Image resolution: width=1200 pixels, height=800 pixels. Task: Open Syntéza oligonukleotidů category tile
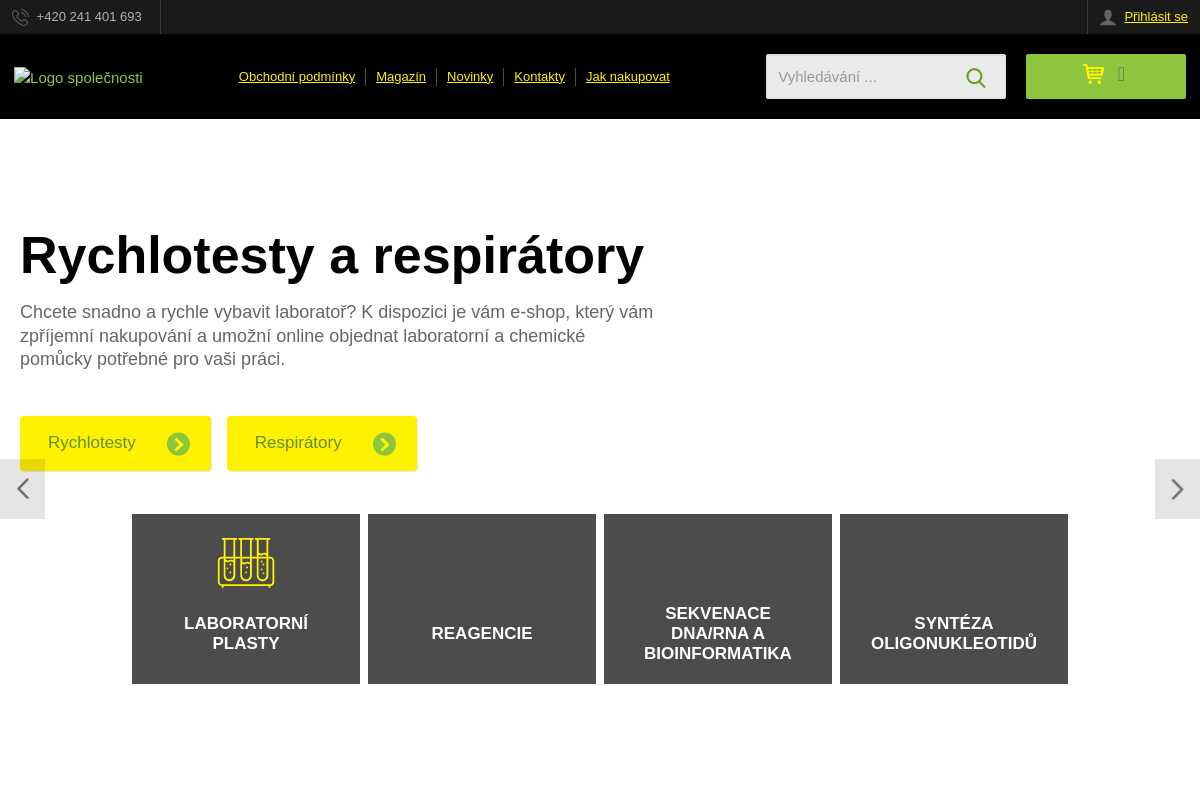[954, 599]
